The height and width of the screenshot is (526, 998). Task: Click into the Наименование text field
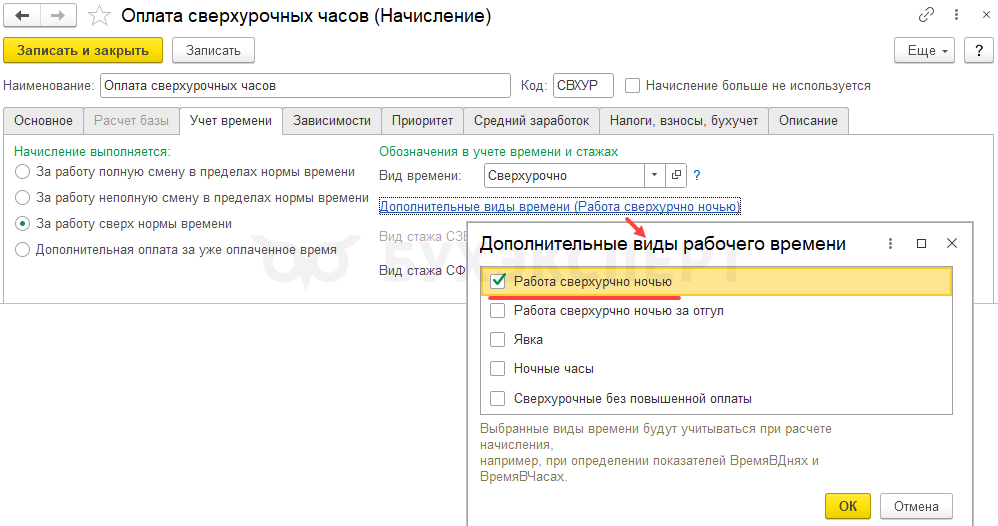coord(305,86)
